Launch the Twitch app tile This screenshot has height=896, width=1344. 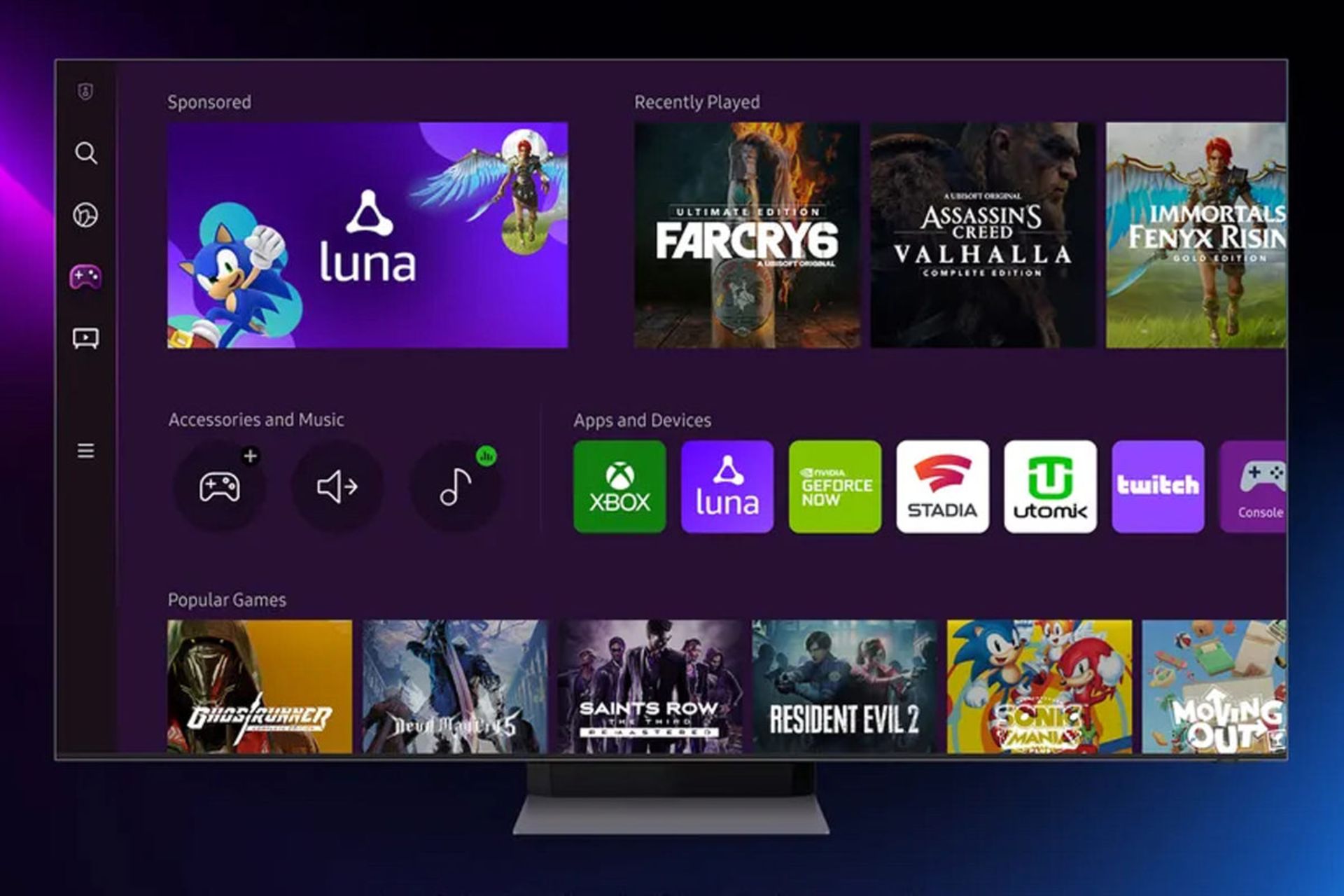click(x=1158, y=486)
